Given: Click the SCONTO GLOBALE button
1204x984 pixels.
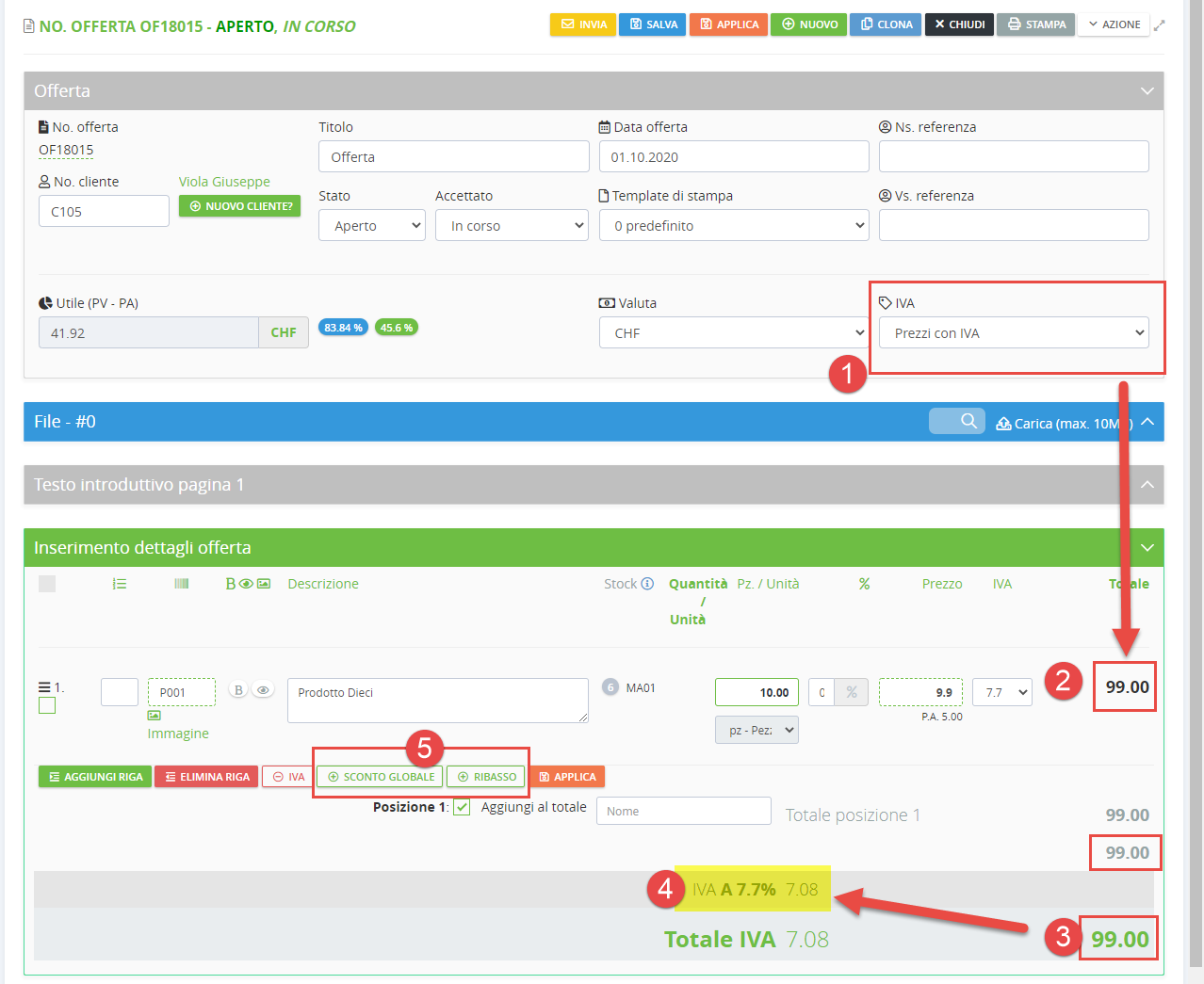Looking at the screenshot, I should [381, 777].
